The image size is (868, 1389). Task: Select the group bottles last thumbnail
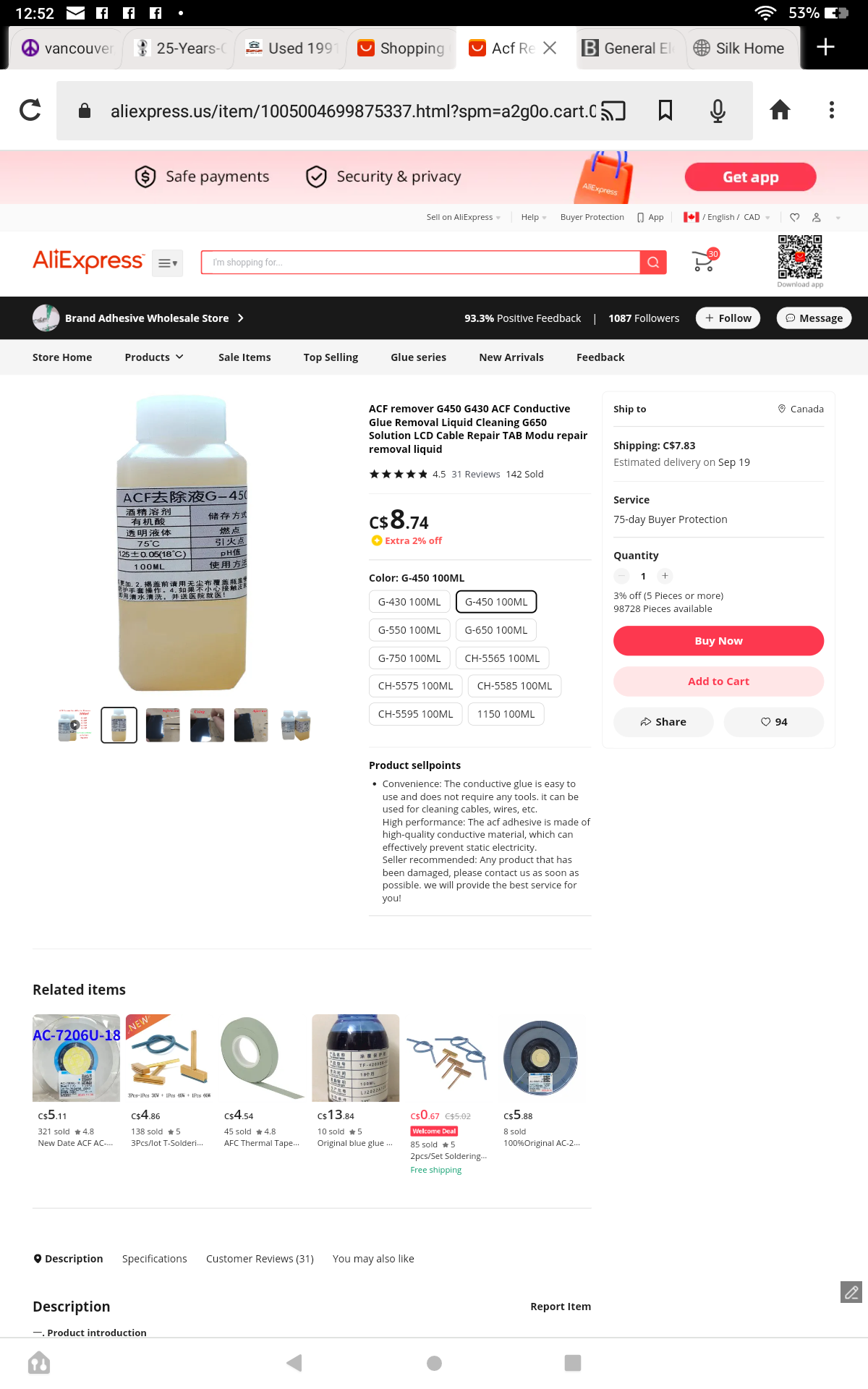click(295, 725)
